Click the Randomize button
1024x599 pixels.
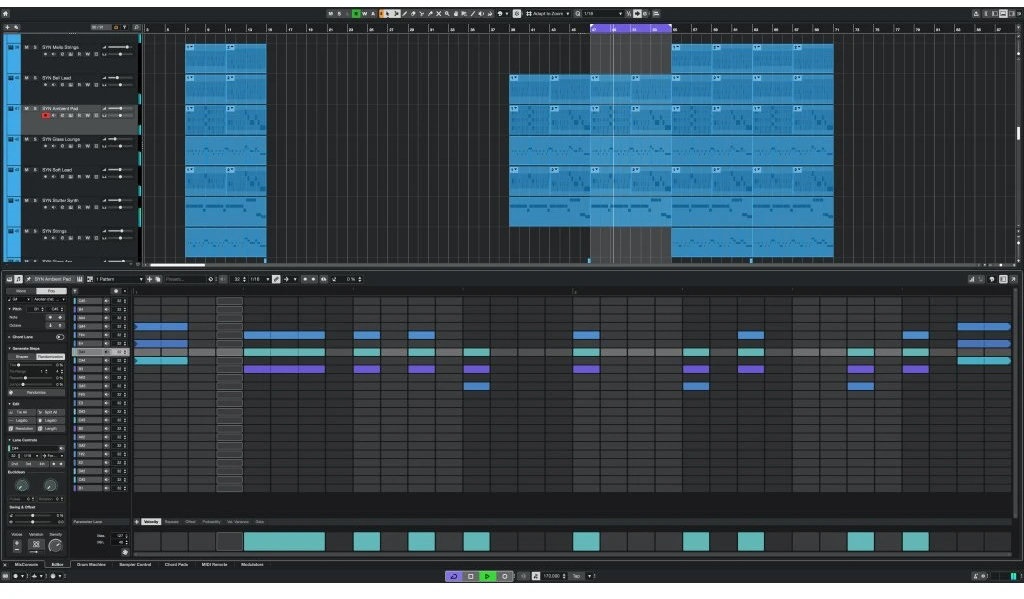36,393
